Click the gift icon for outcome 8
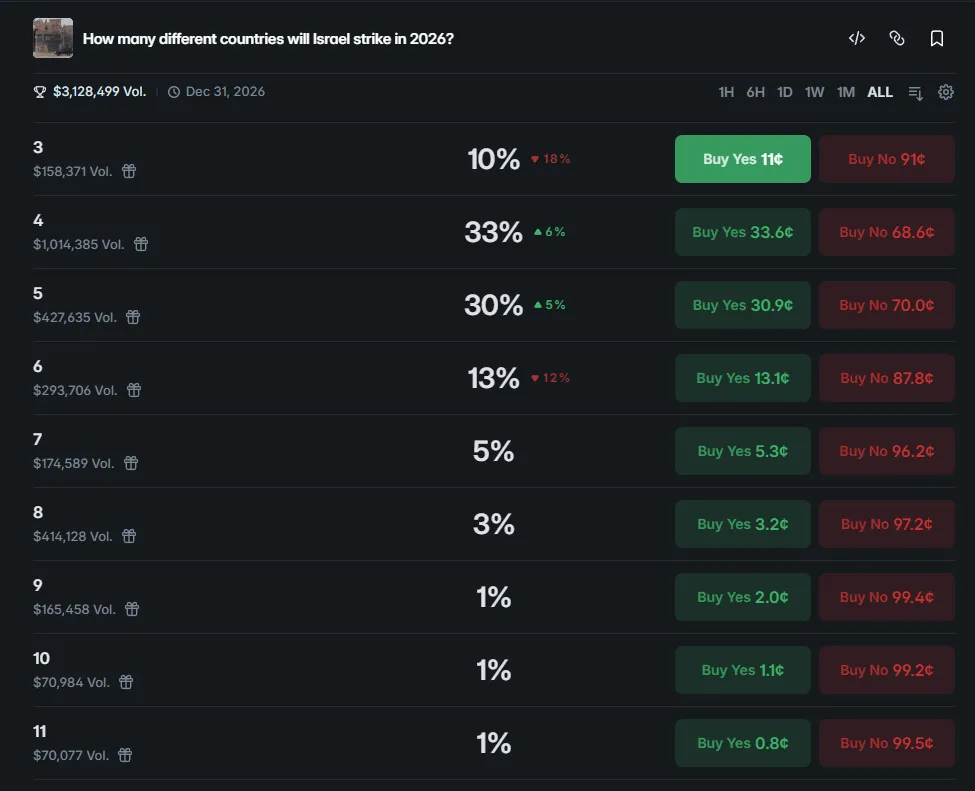975x791 pixels. (129, 536)
